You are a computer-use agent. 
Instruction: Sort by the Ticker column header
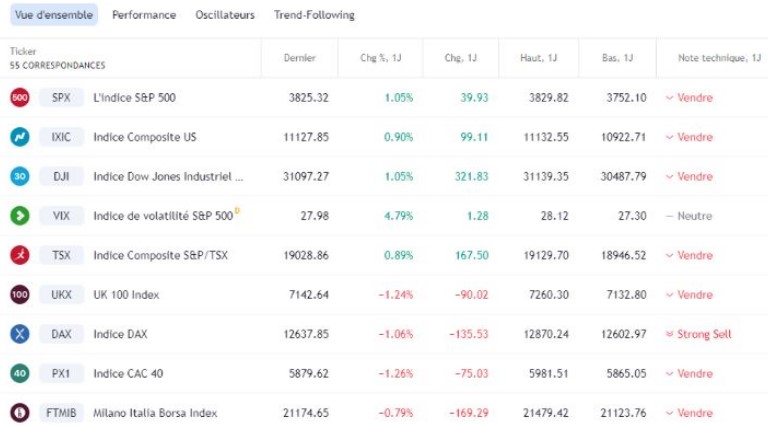pyautogui.click(x=23, y=50)
